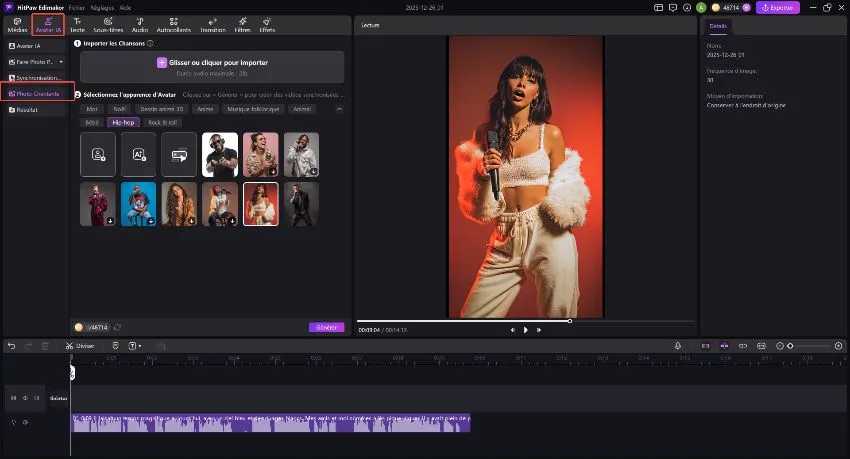Refresh credits icon beside 46714 bottom-left

(x=118, y=327)
